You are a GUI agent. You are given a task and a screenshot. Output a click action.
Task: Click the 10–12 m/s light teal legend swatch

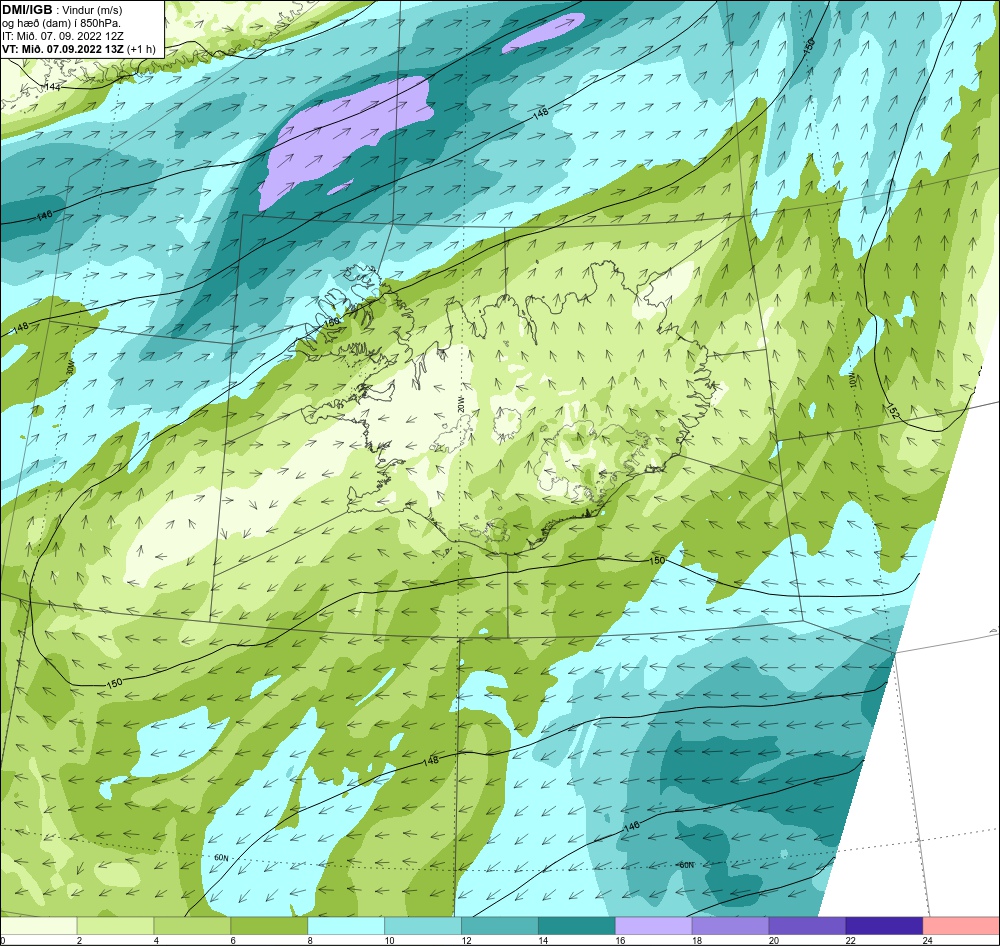[x=423, y=925]
